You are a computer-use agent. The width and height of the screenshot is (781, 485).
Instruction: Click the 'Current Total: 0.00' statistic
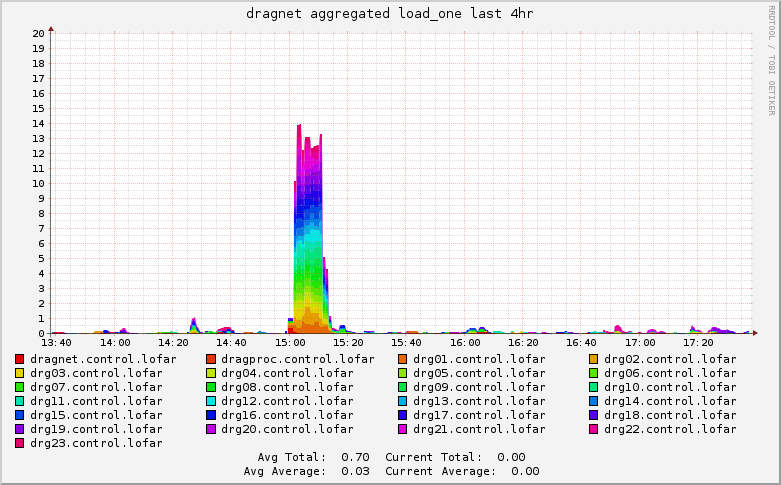[455, 457]
